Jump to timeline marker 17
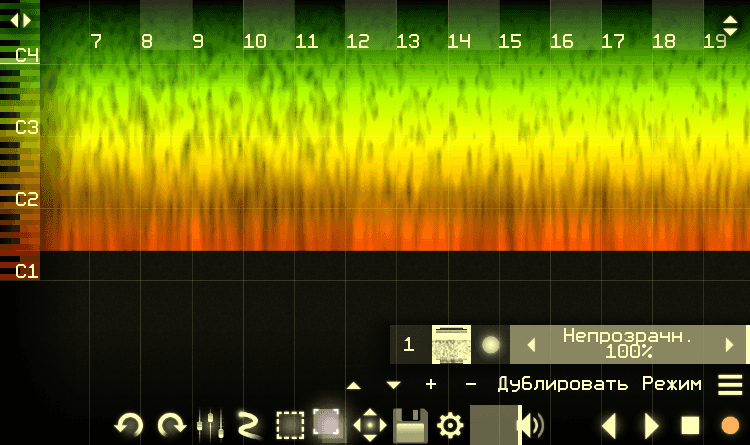This screenshot has width=750, height=445. (x=613, y=42)
